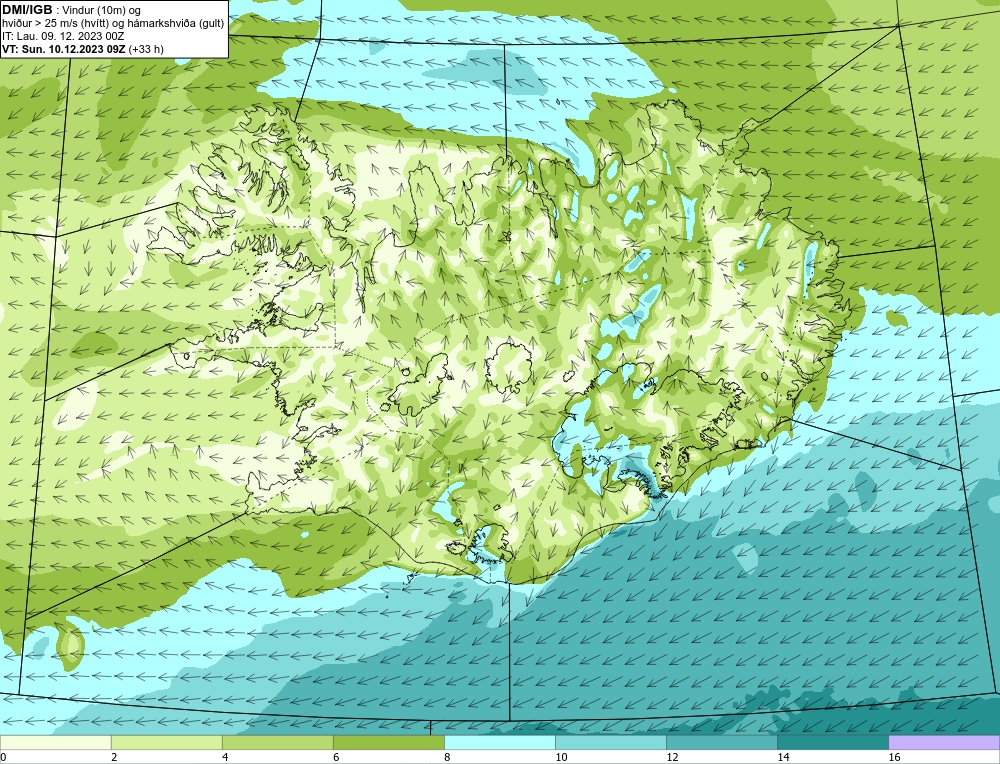Click the legend tick label '4'
The width and height of the screenshot is (1000, 764).
(225, 757)
